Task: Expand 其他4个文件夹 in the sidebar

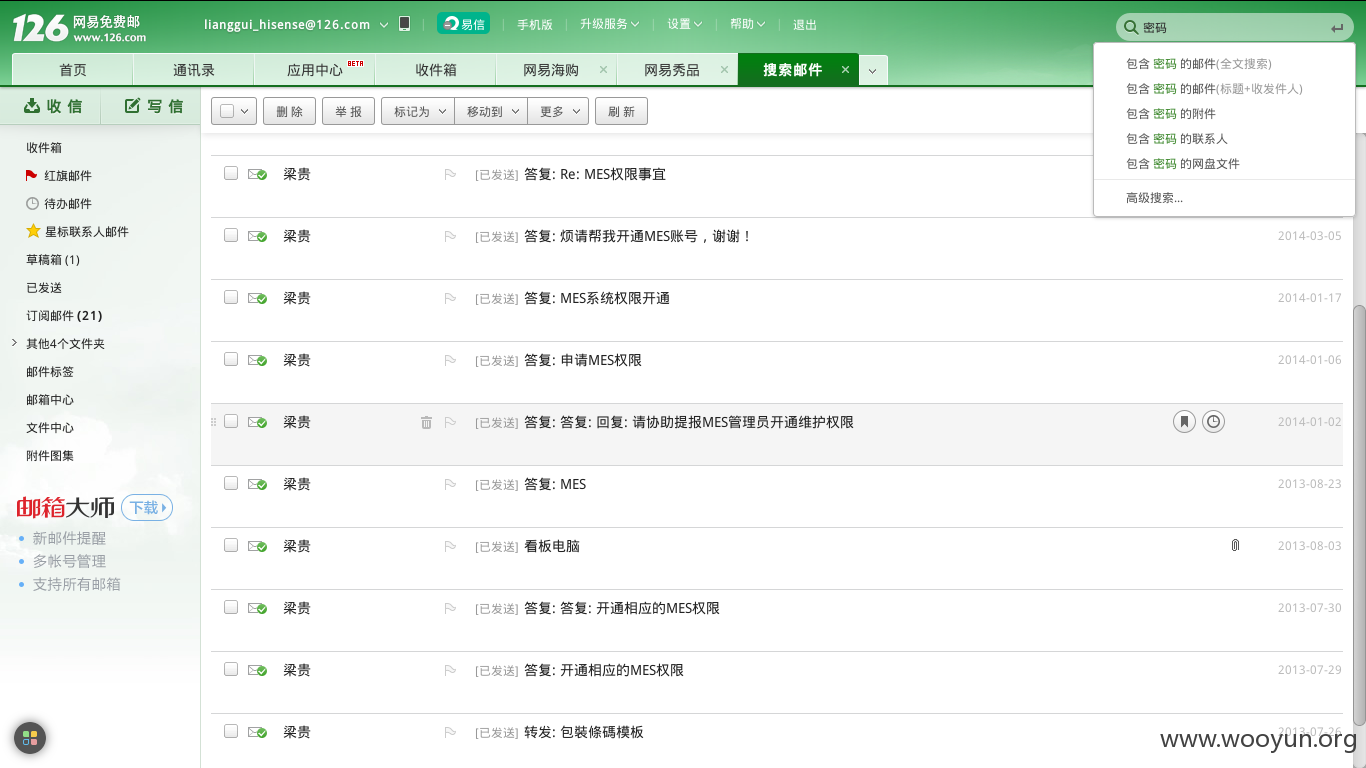Action: pyautogui.click(x=65, y=344)
